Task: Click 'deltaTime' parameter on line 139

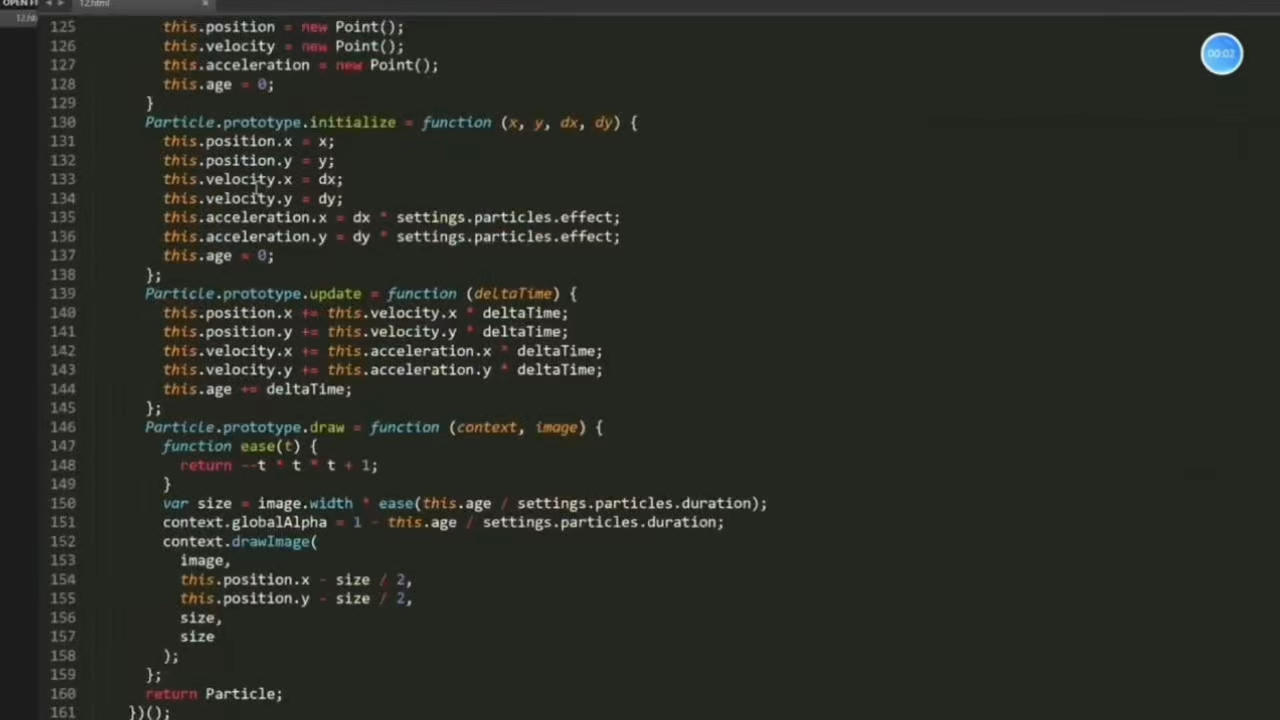Action: tap(512, 293)
